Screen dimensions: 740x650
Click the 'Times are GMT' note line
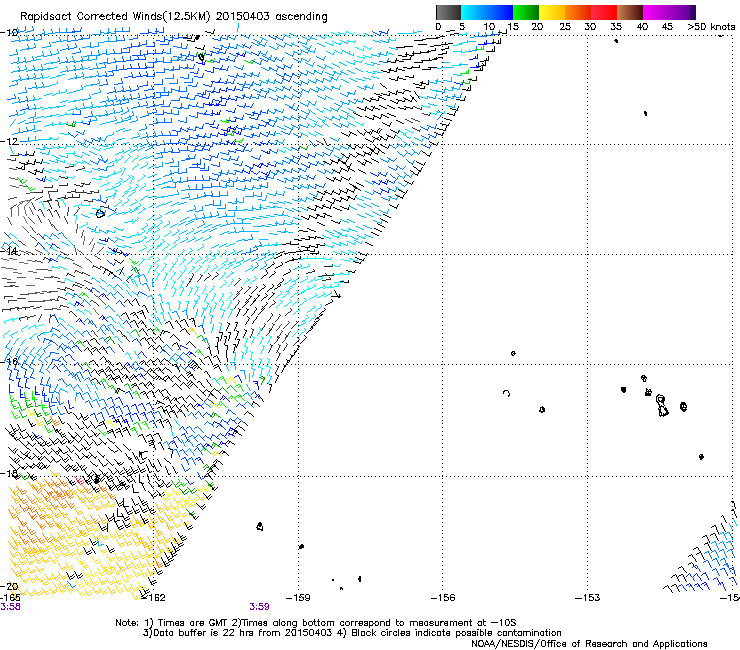coord(315,623)
